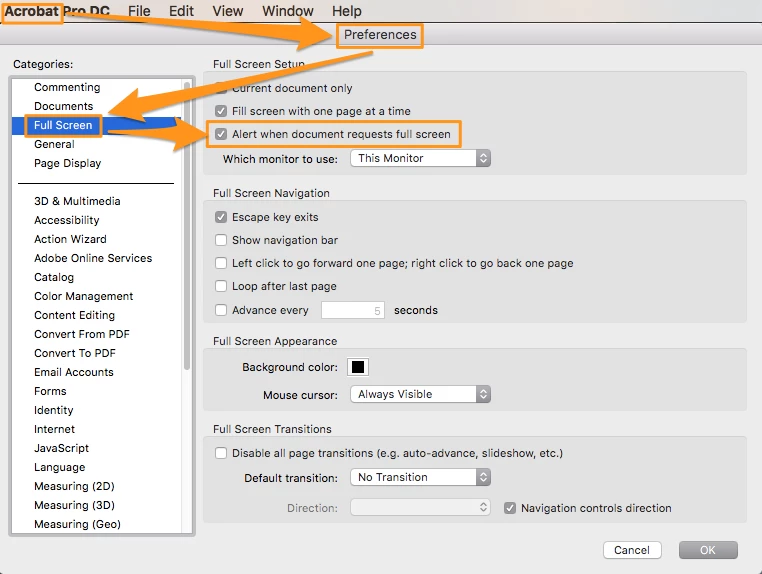Select Accessibility category
The image size is (762, 574).
pos(67,220)
